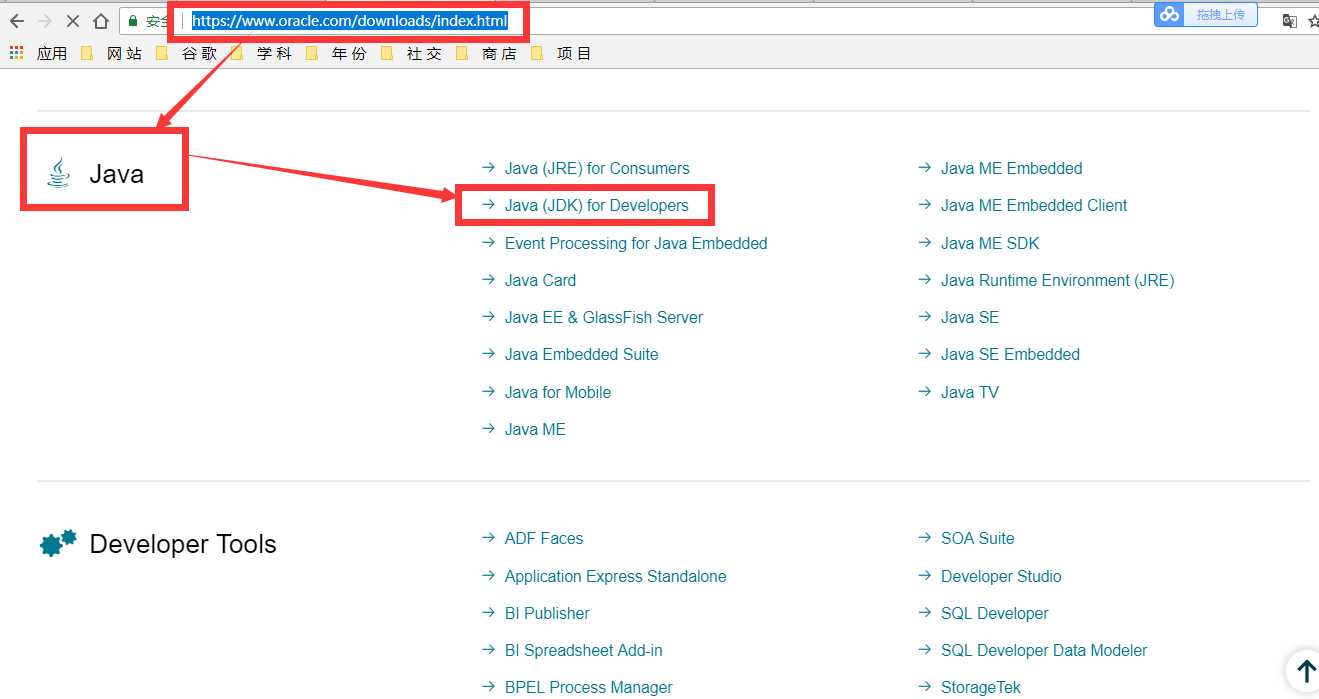Open the Java ME Embedded link

coord(1012,168)
